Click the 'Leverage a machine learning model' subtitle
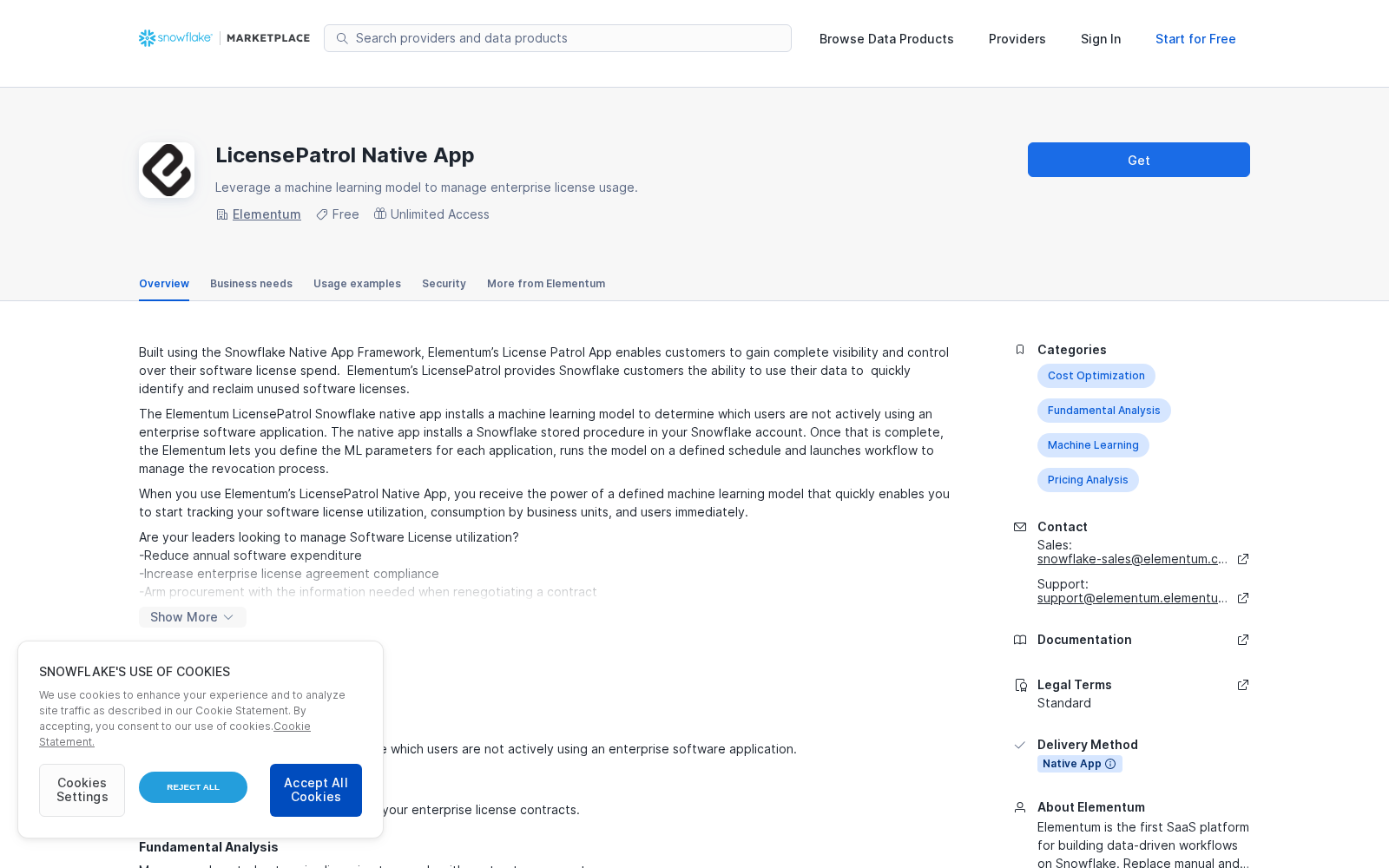1389x868 pixels. point(426,187)
